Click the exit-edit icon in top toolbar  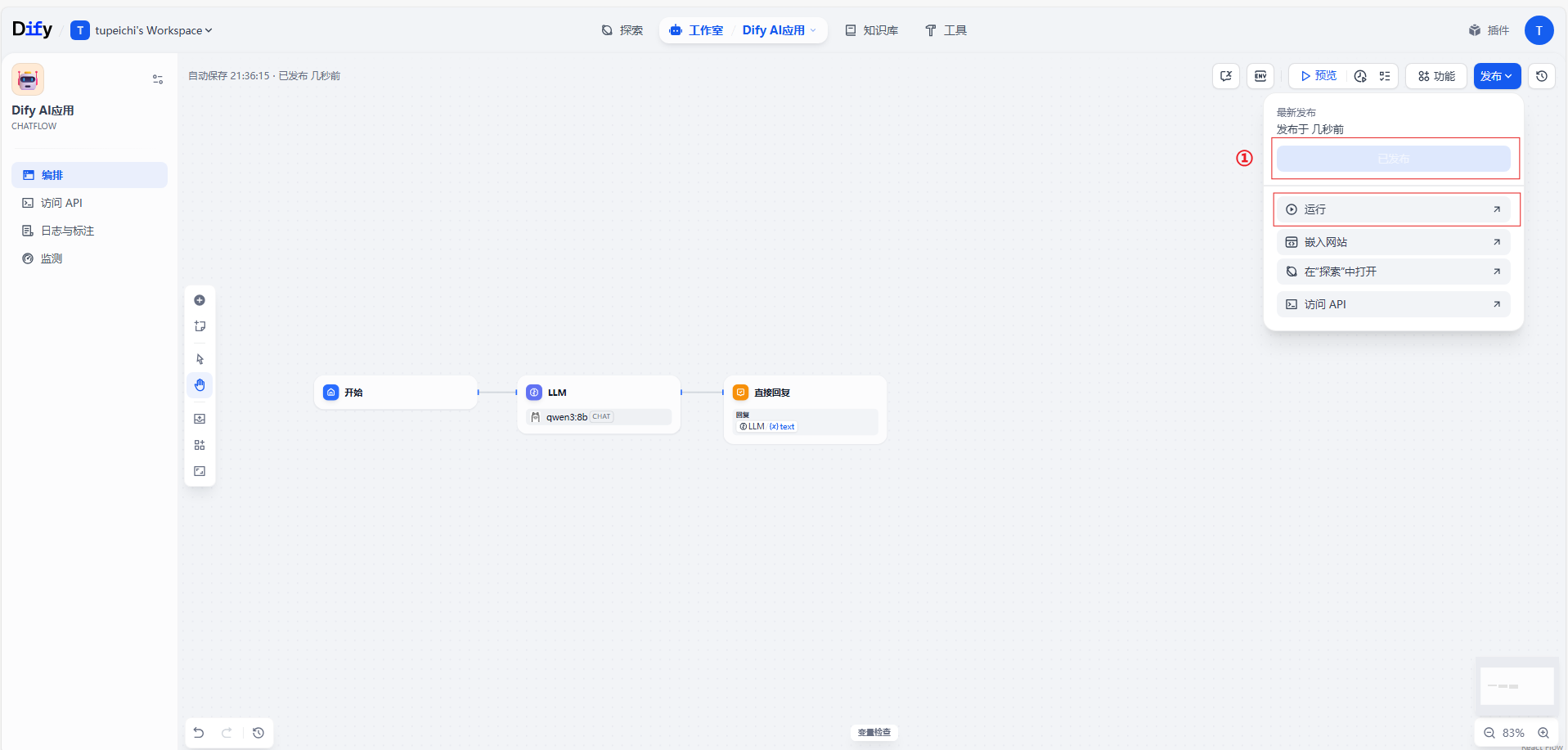(x=1226, y=76)
